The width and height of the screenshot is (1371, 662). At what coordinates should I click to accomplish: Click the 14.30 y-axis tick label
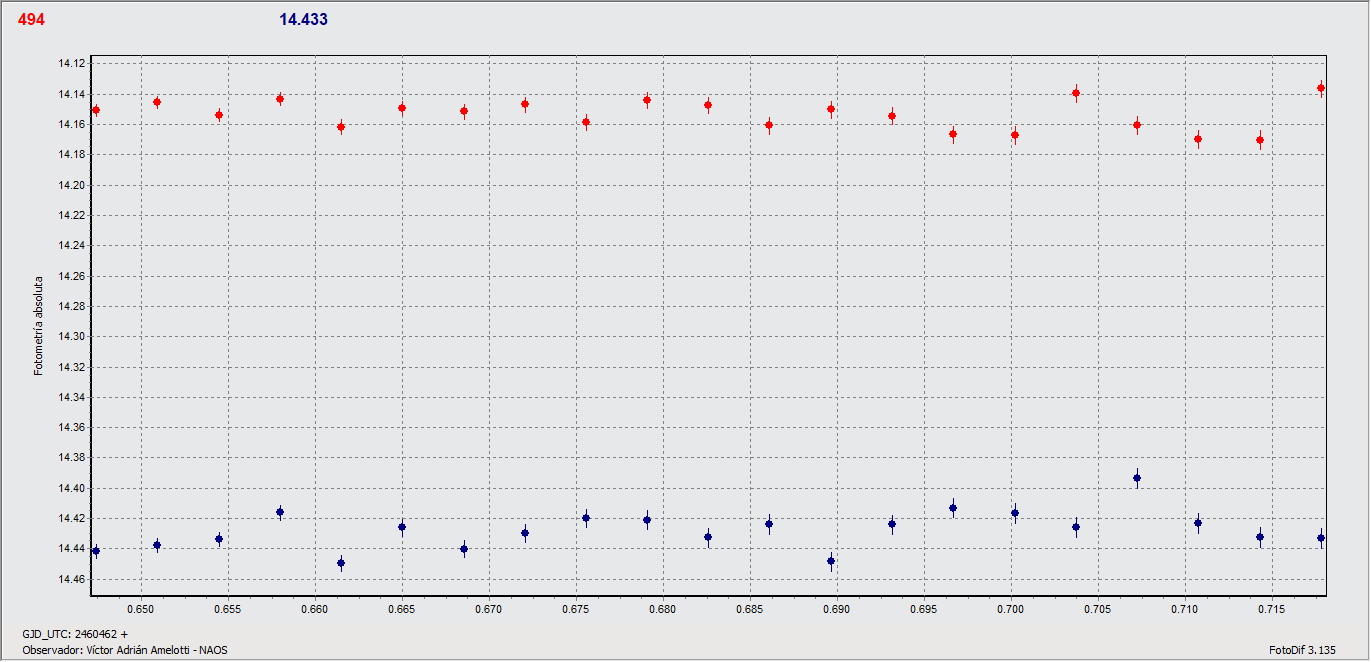pos(72,337)
